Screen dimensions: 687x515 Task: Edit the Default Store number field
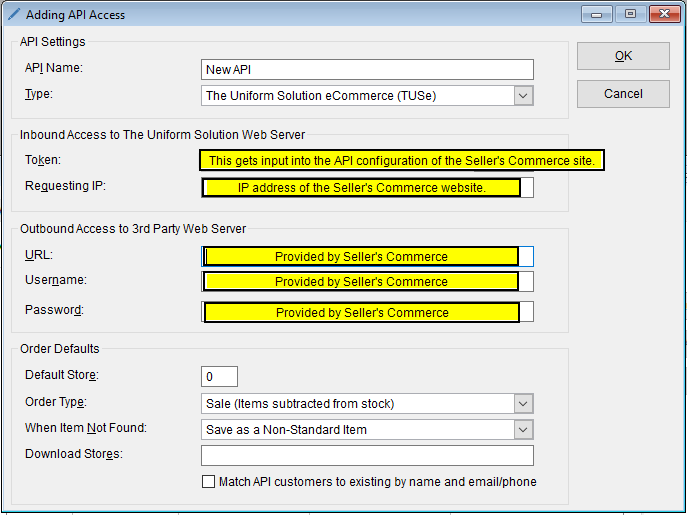pos(220,376)
